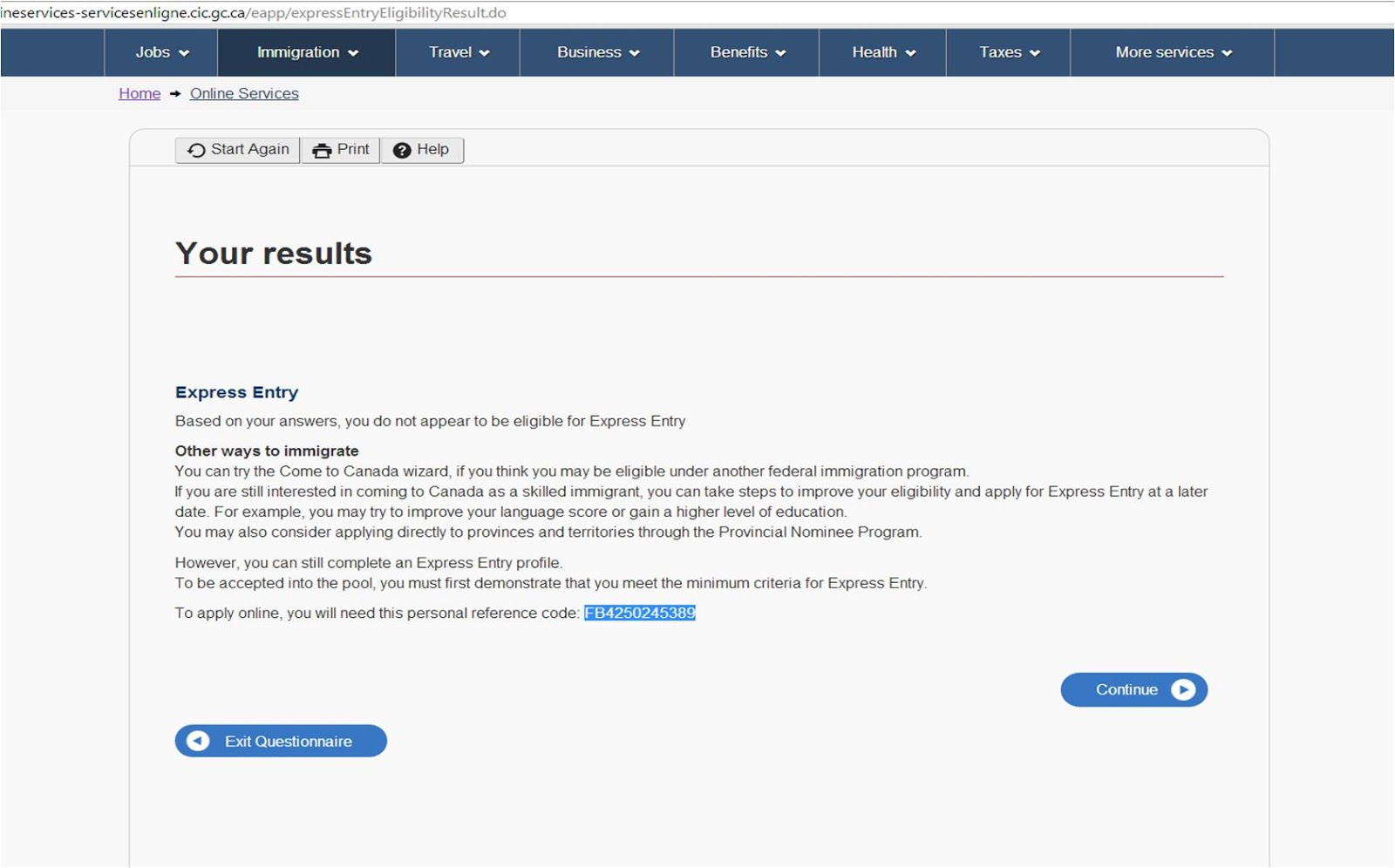This screenshot has width=1395, height=868.
Task: Click the Continue button label
Action: tap(1126, 689)
